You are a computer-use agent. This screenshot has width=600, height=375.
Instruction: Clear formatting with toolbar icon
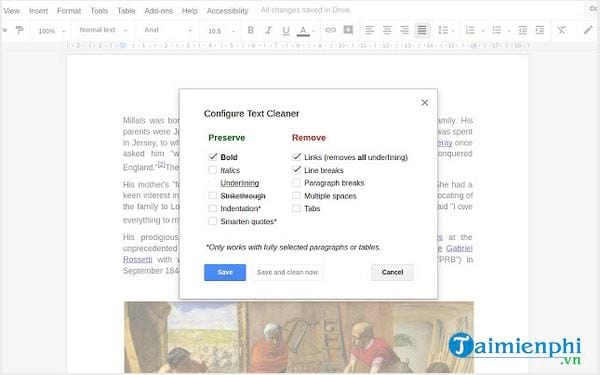coord(561,30)
